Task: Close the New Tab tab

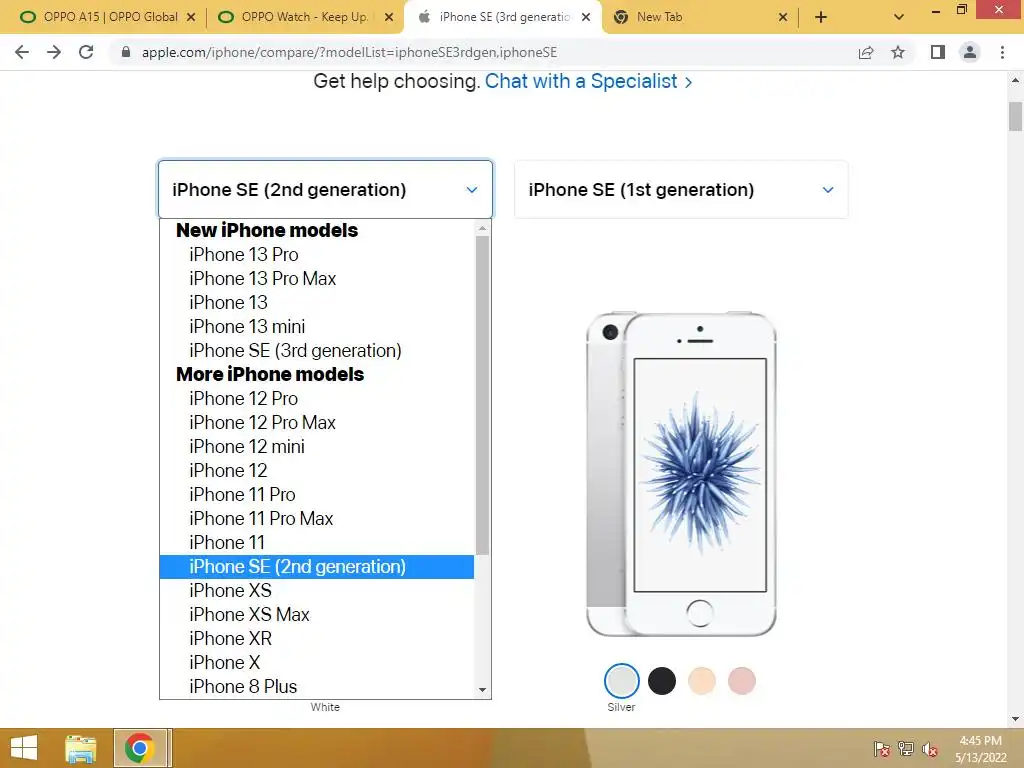Action: 783,17
